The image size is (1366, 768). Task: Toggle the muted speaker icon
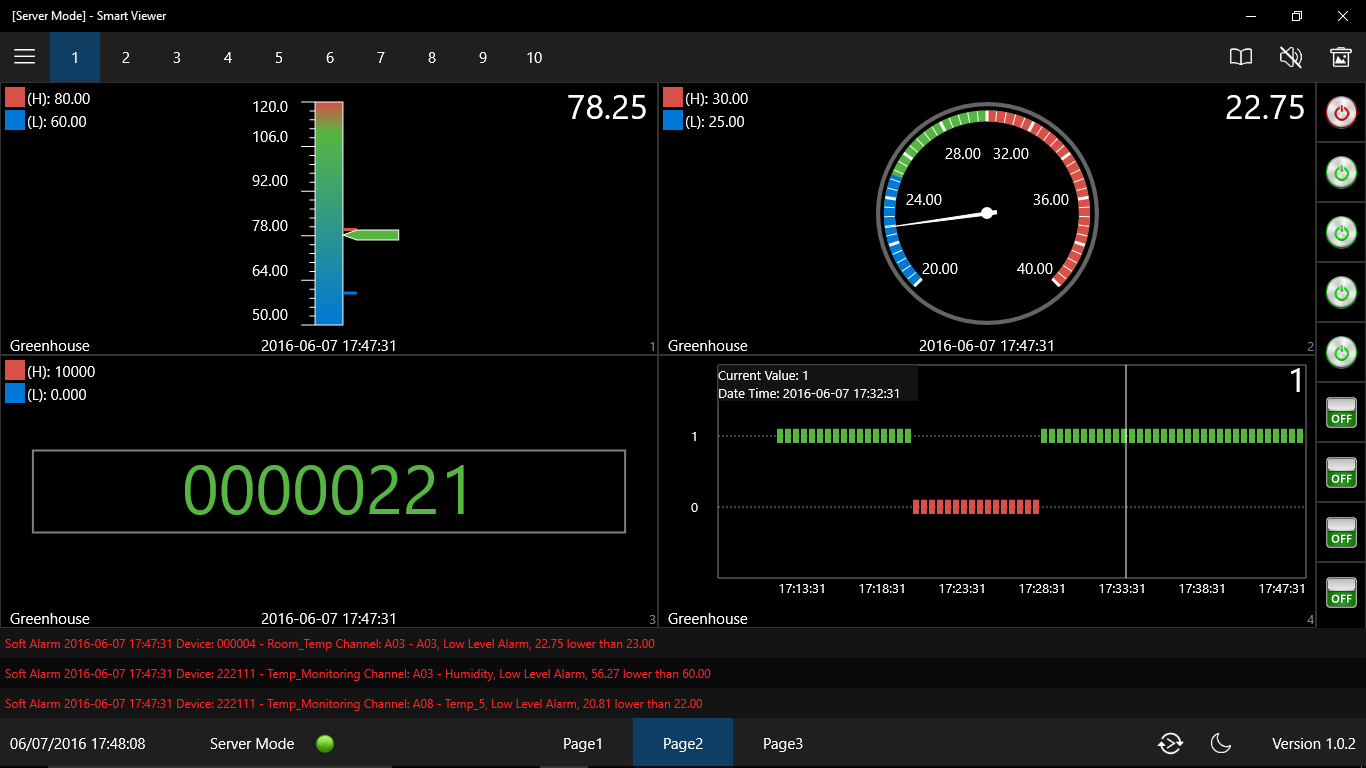1291,57
